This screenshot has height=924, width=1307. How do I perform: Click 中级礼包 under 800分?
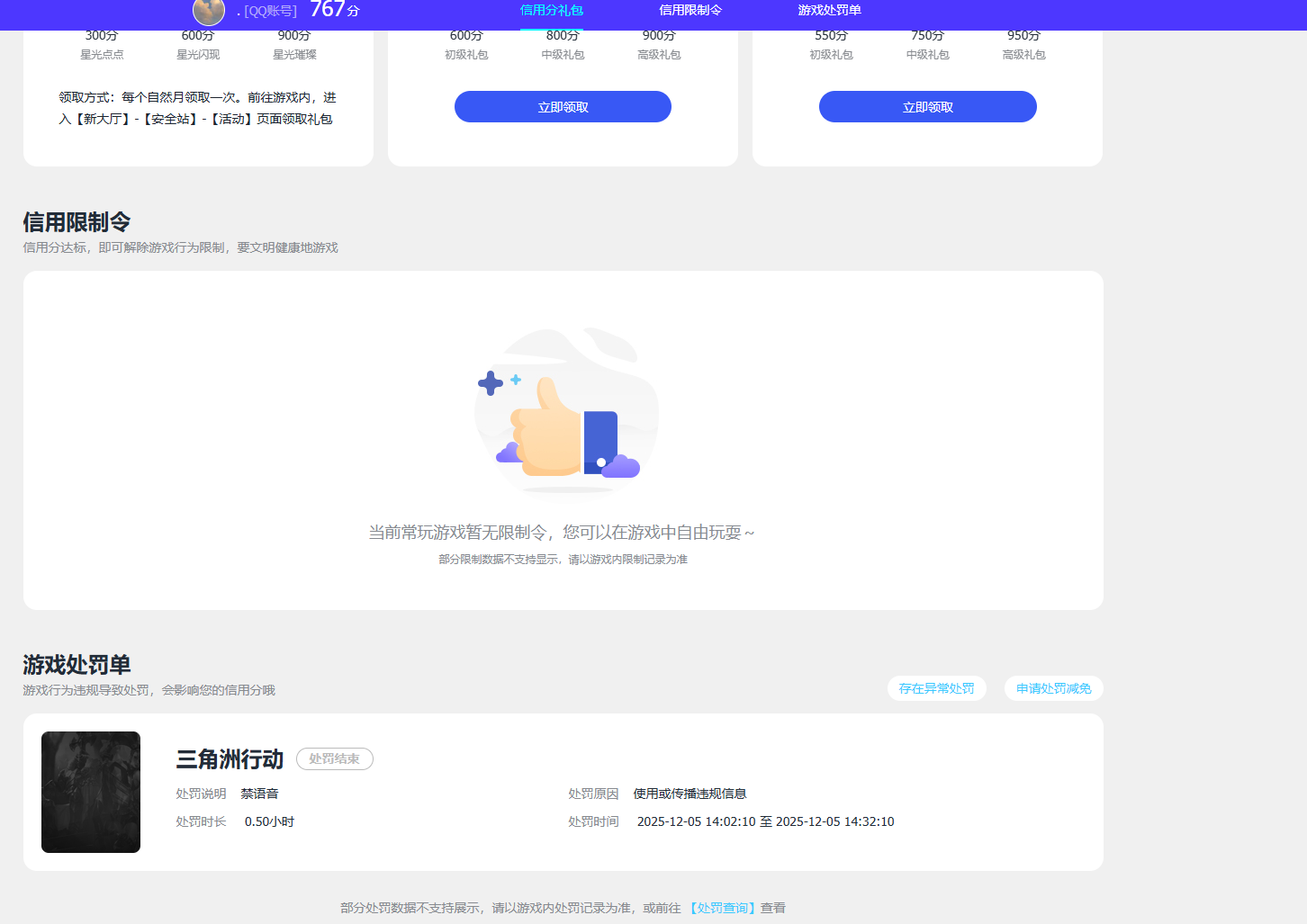coord(563,55)
